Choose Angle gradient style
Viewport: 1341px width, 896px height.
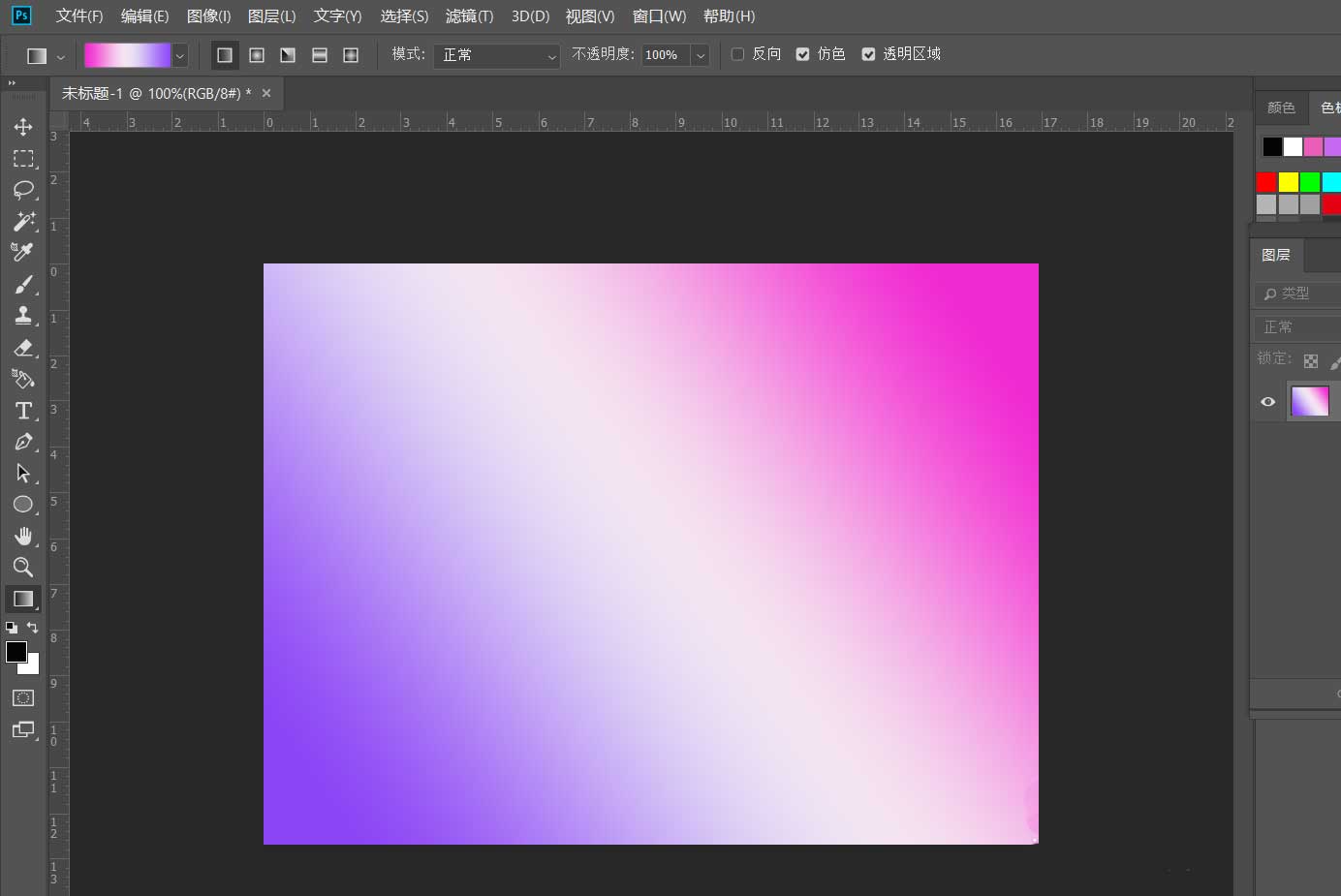(288, 55)
